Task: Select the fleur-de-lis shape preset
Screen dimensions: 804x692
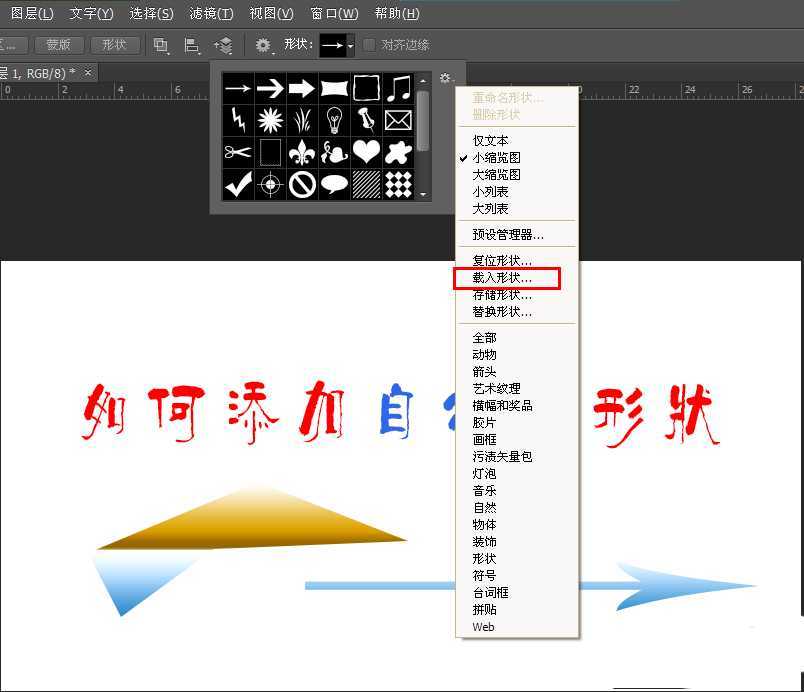Action: point(303,152)
